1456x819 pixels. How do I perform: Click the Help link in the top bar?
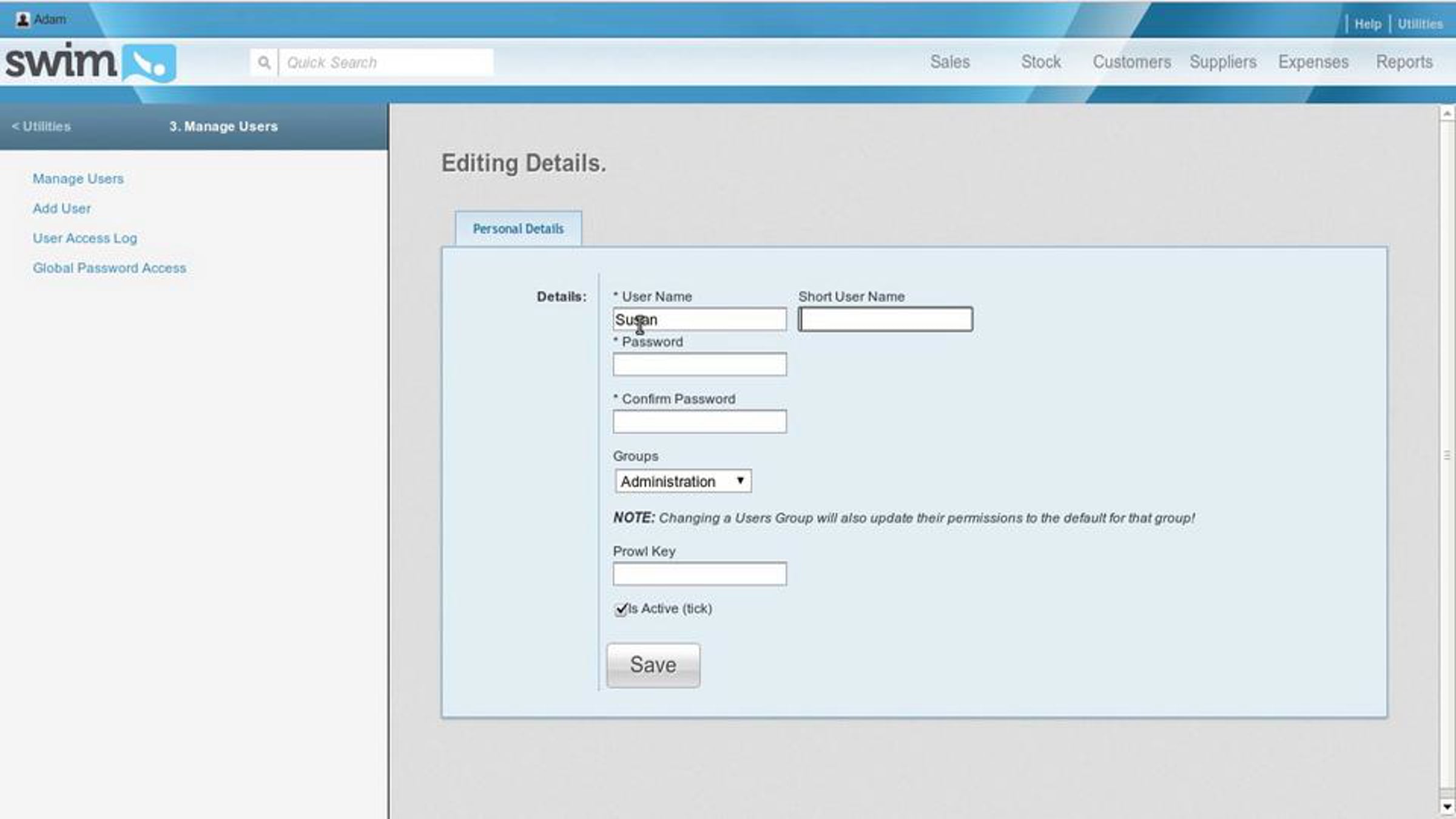[x=1367, y=24]
